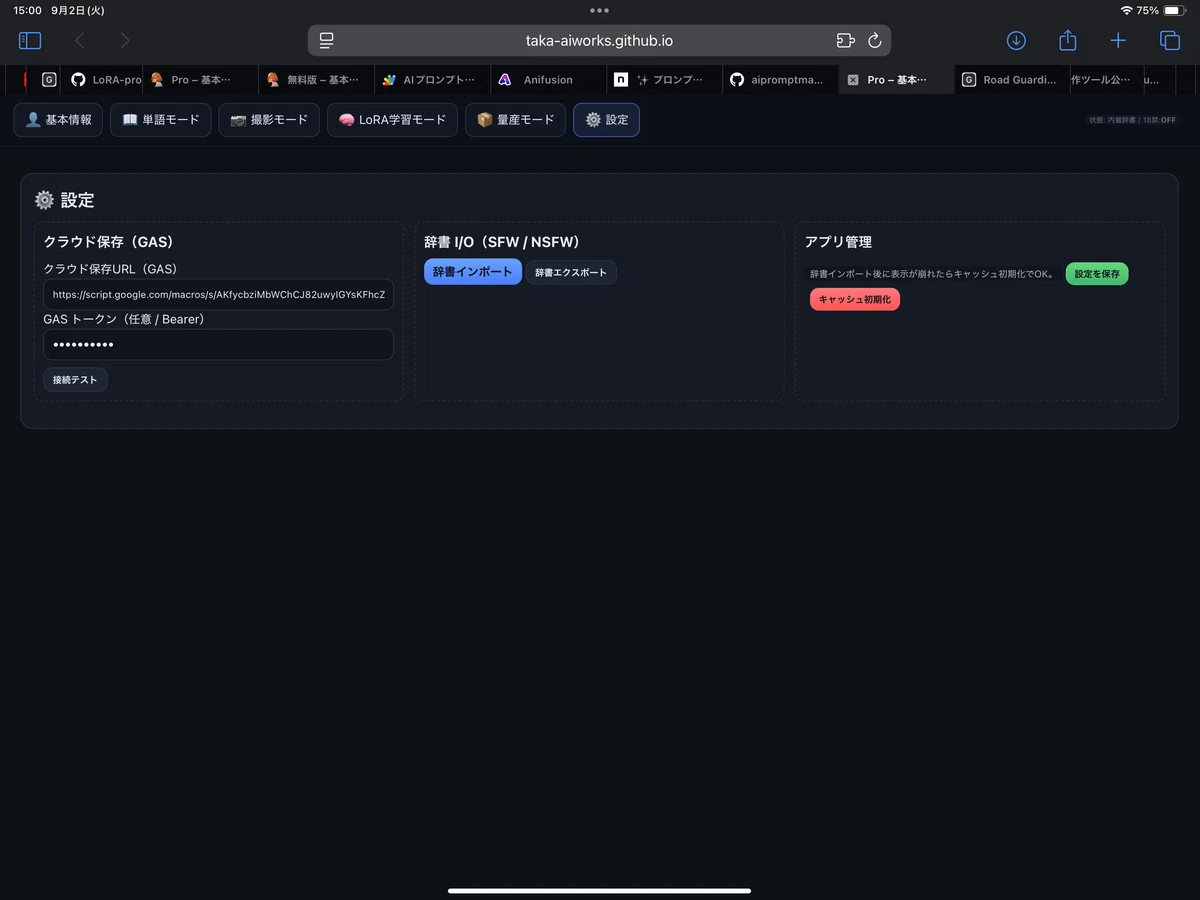
Task: Click the クラウド保存URL field
Action: [x=218, y=295]
